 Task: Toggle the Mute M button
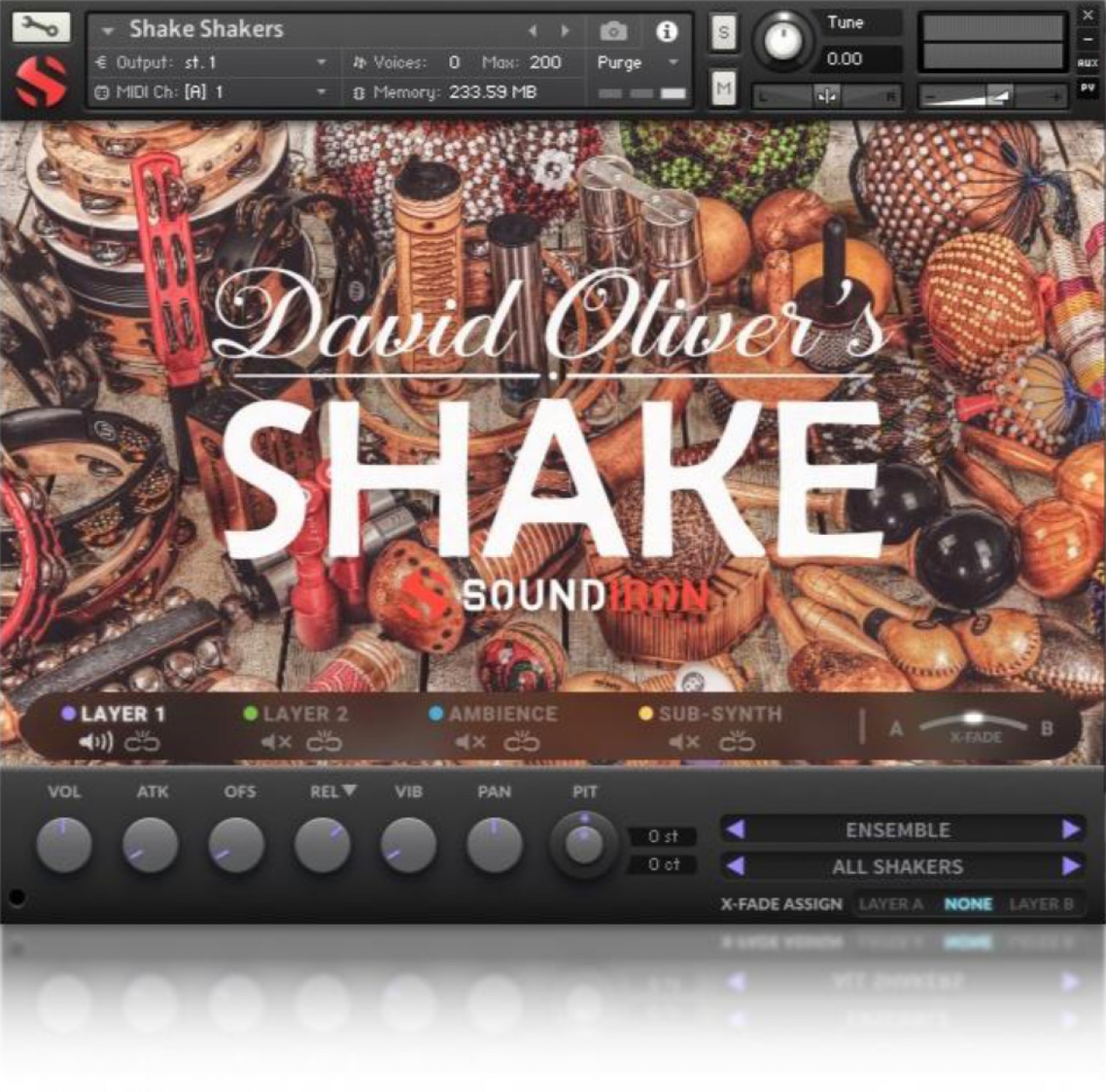tap(723, 87)
